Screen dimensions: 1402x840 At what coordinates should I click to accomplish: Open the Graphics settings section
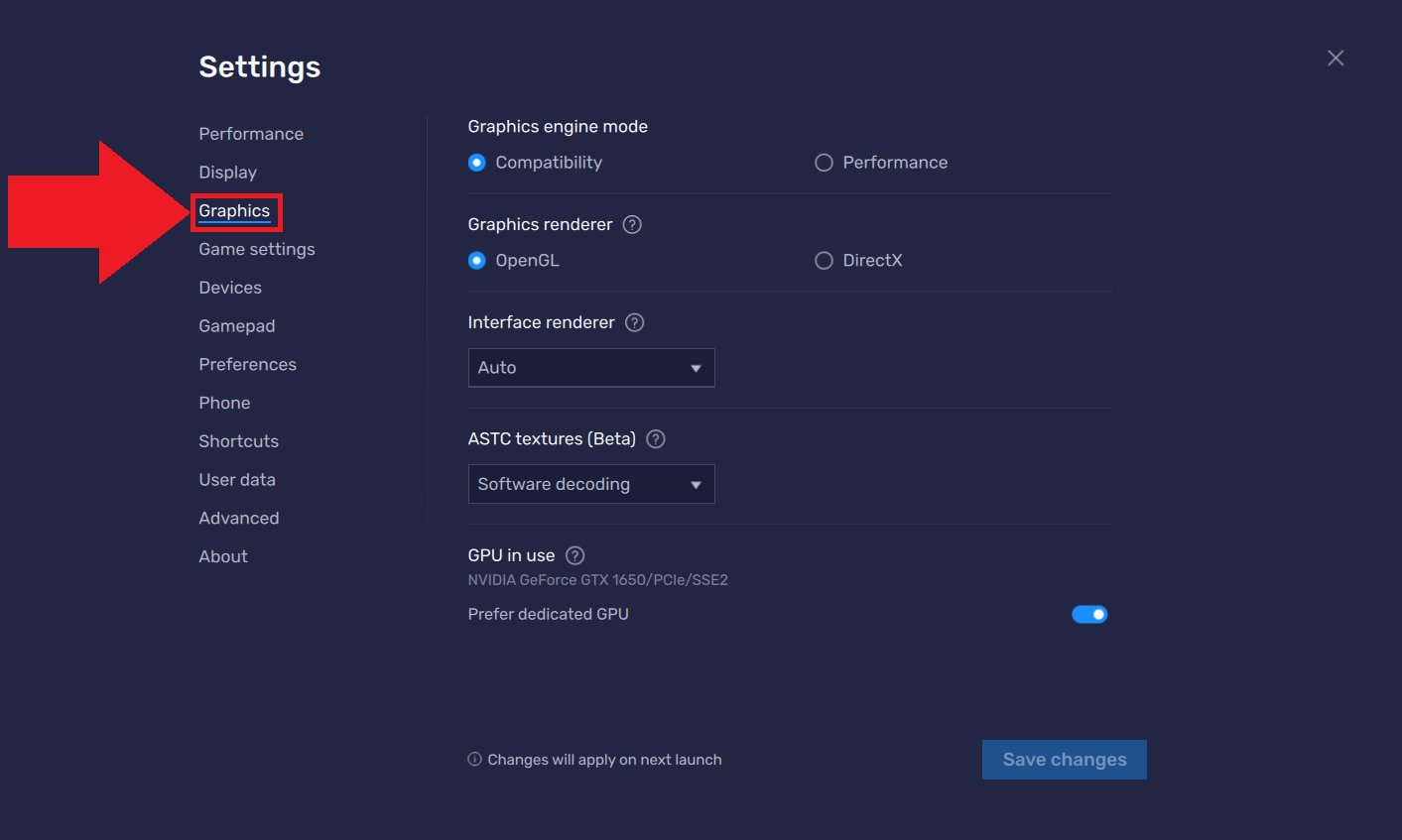[x=234, y=210]
